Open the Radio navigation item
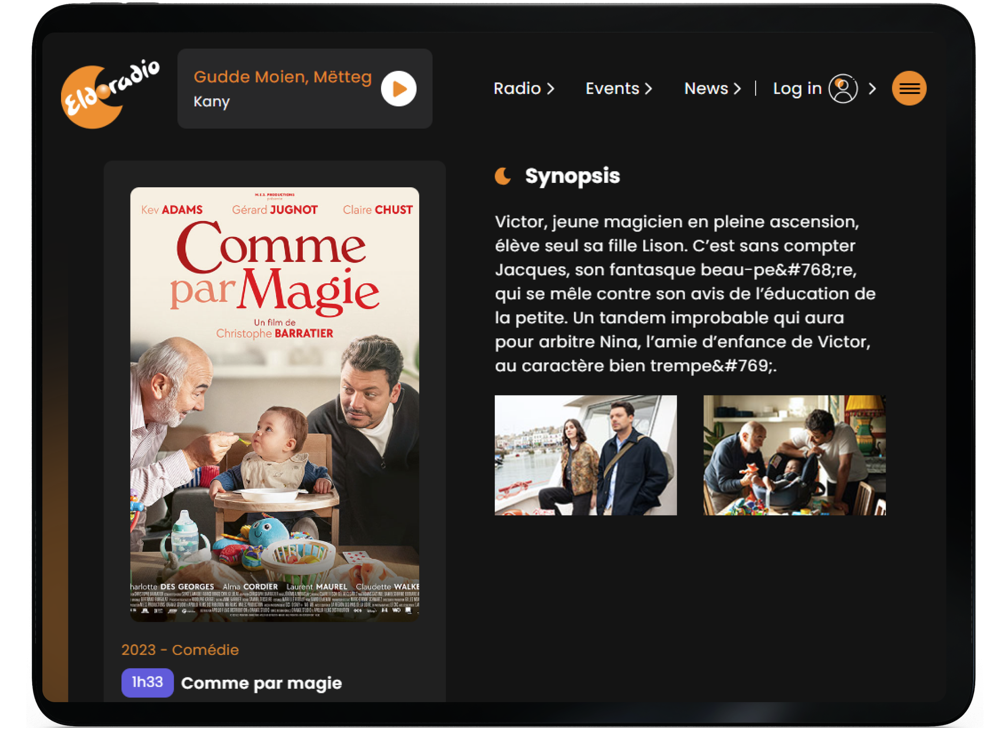The height and width of the screenshot is (750, 1000). tap(517, 89)
